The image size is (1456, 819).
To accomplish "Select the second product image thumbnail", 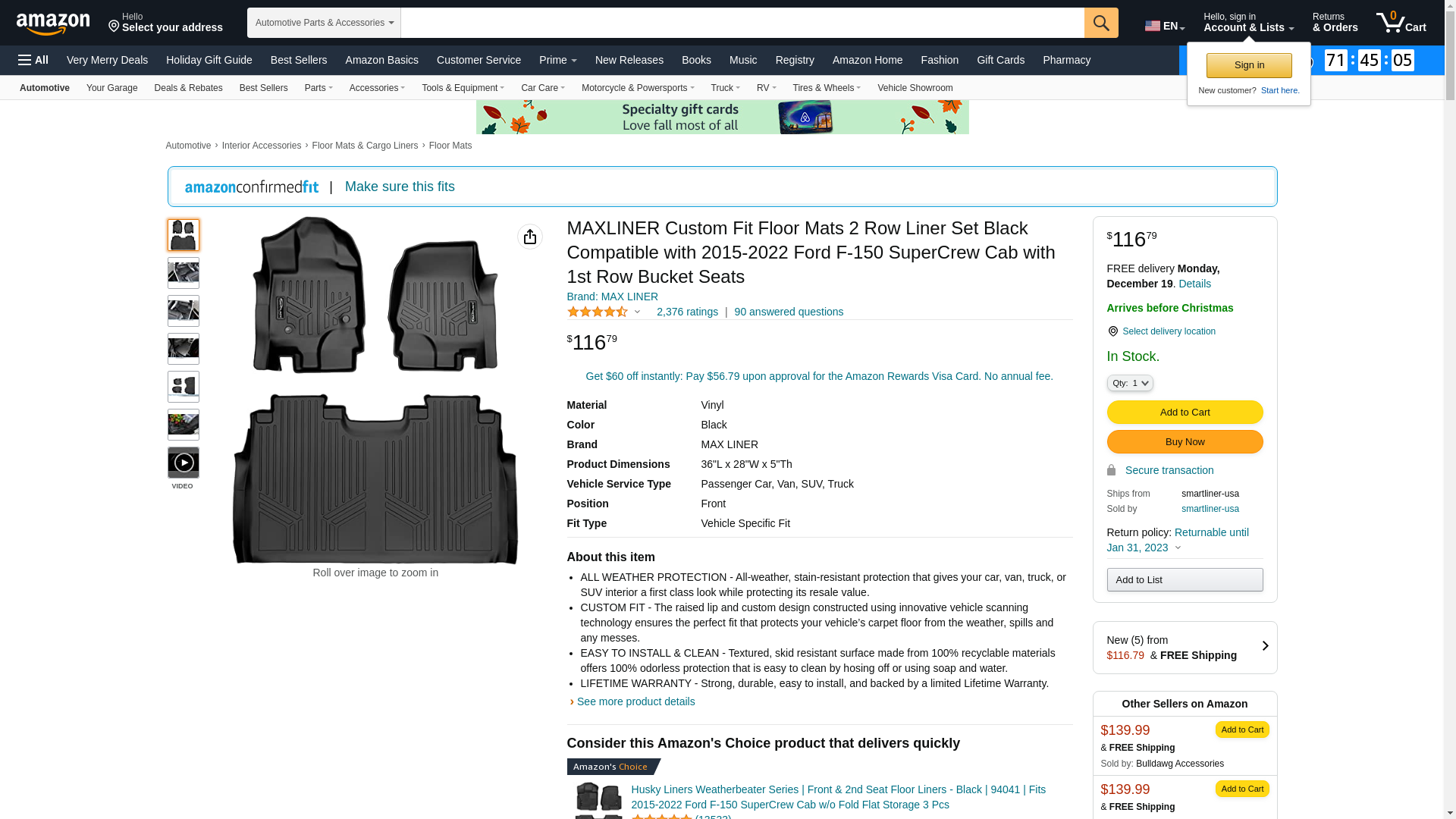I will [184, 273].
